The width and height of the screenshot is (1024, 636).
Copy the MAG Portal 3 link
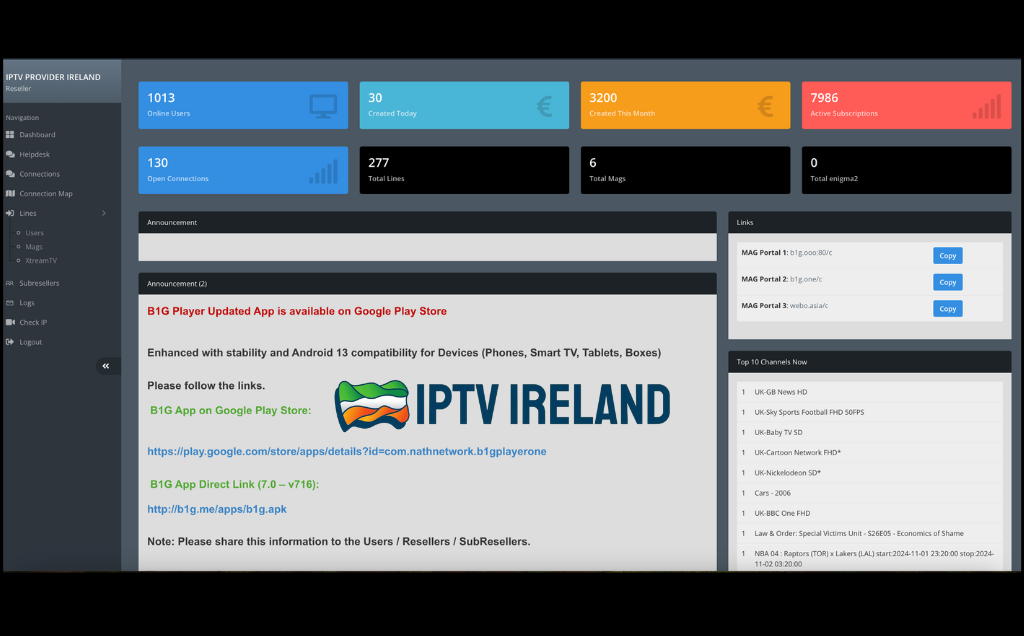coord(947,308)
